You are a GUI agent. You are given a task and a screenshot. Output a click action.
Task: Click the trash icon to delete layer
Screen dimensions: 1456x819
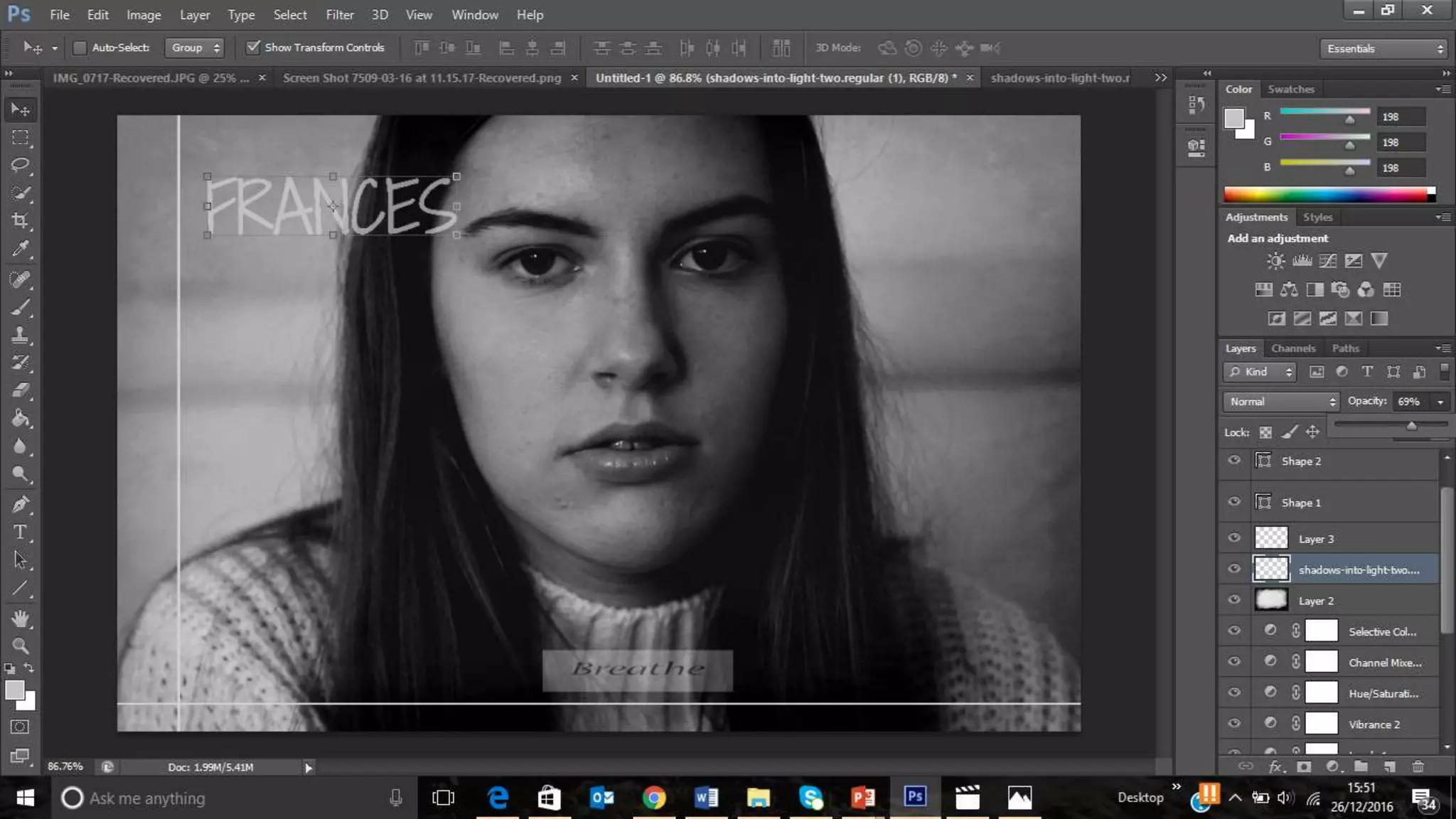click(1418, 766)
